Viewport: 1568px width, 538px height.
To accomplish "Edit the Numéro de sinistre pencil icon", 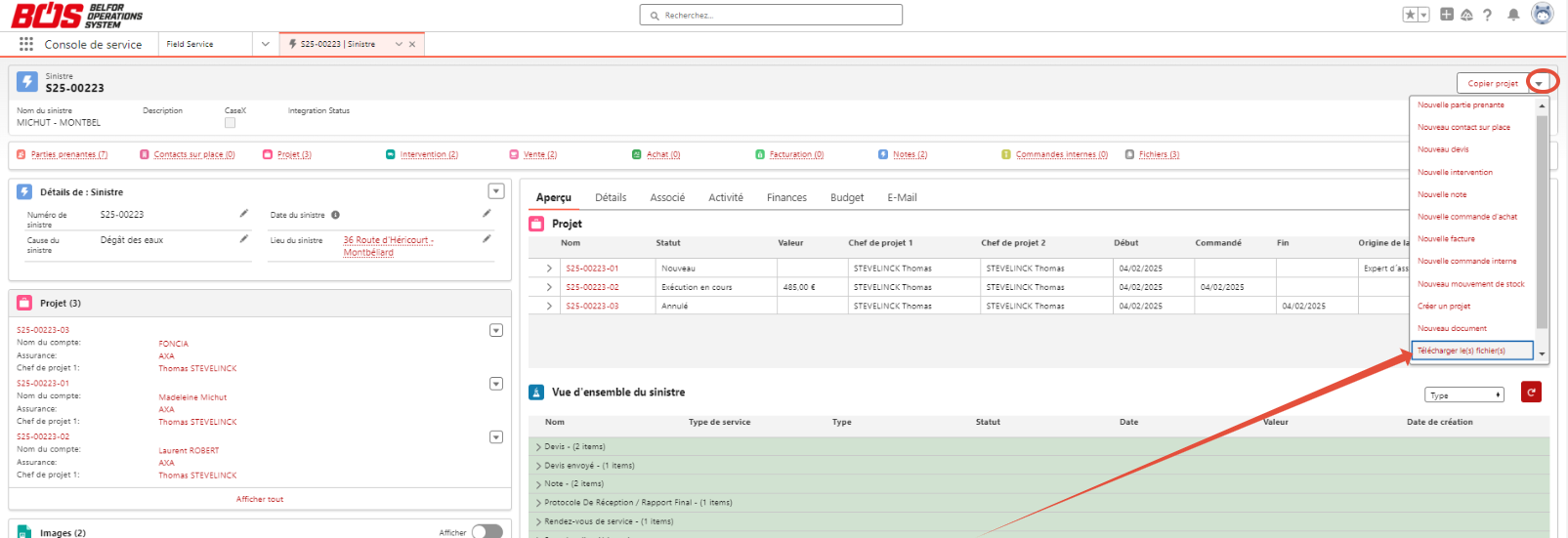I will pos(244,213).
